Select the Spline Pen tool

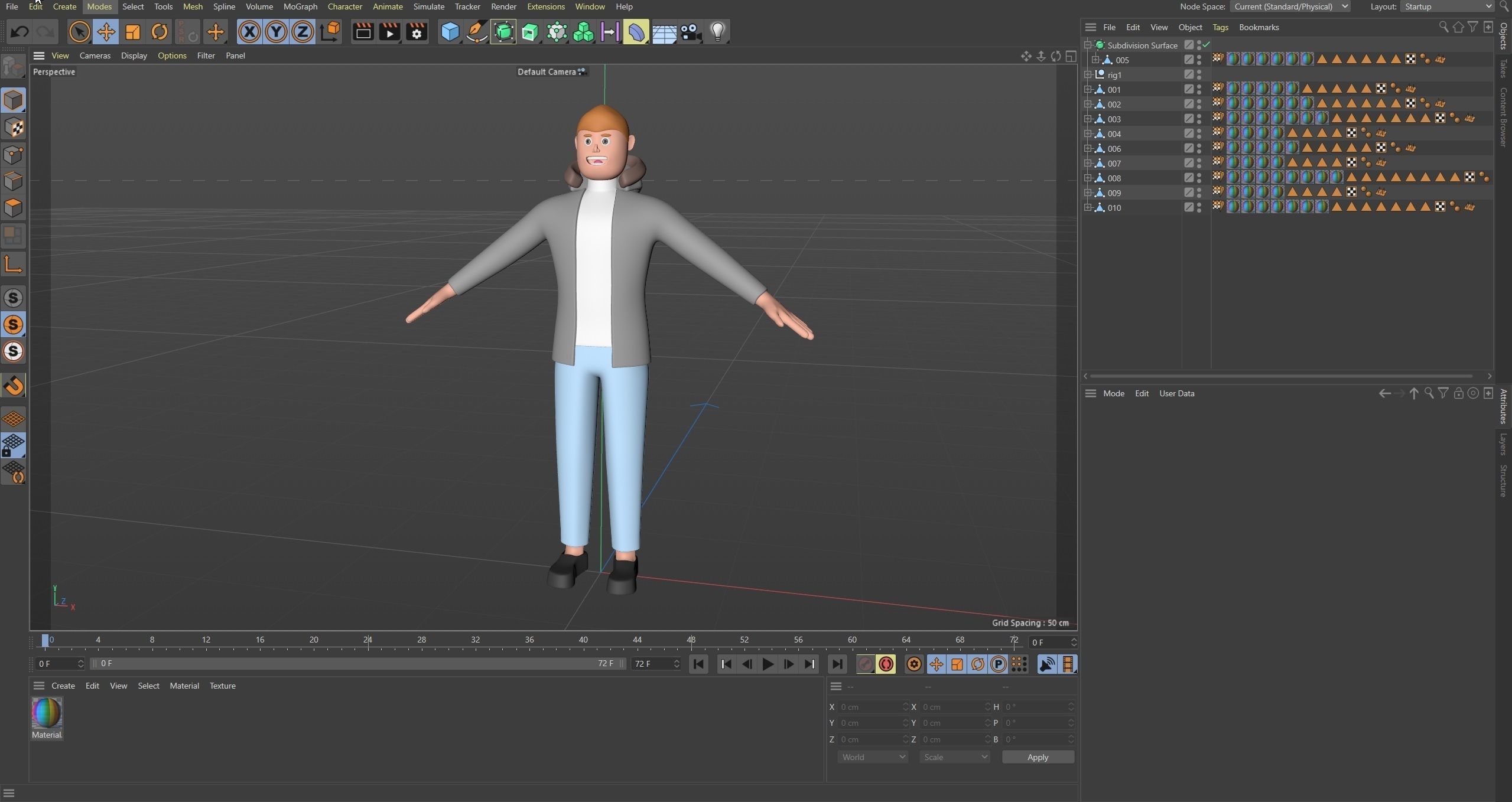(x=477, y=32)
